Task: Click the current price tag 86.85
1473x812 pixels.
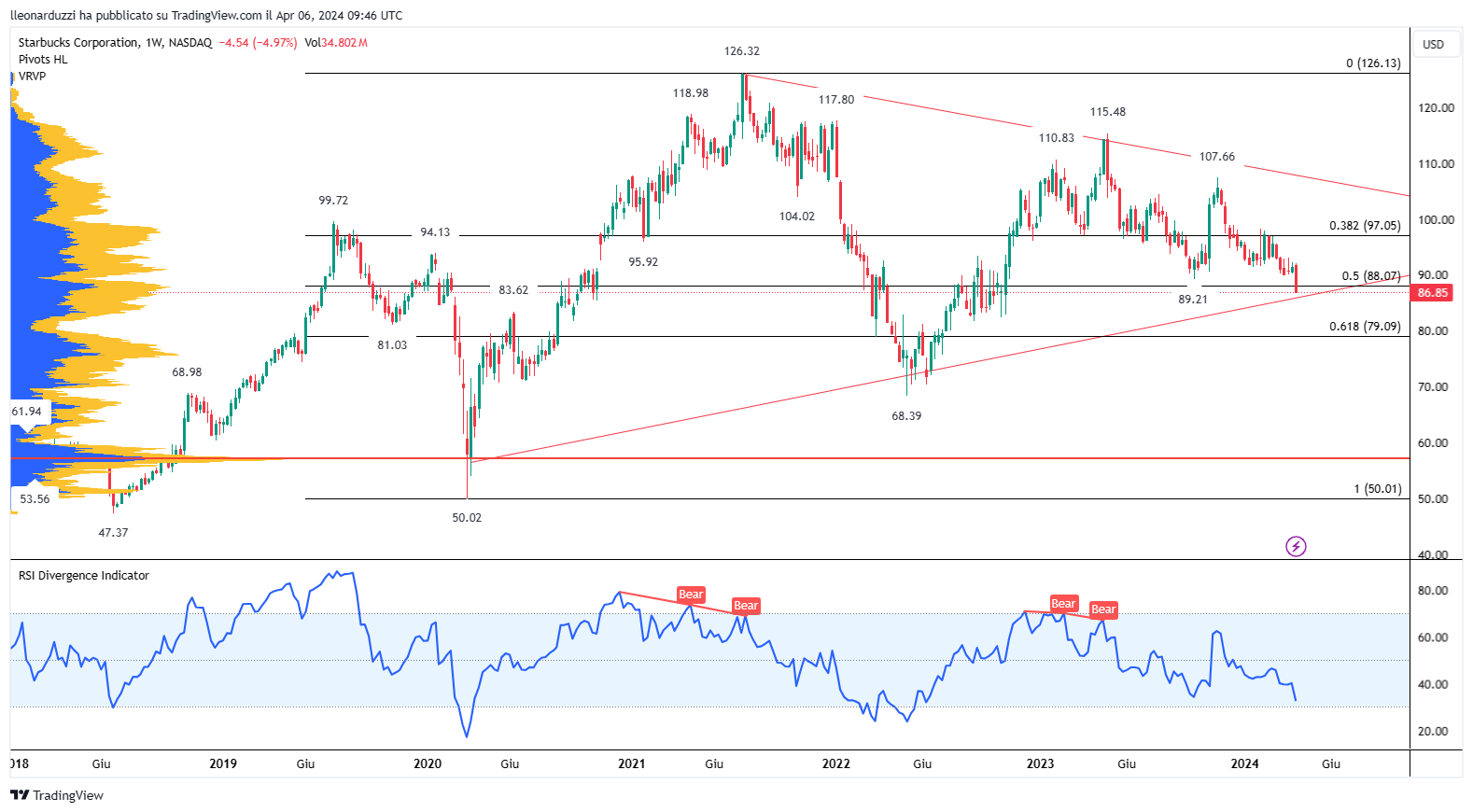Action: [x=1432, y=293]
